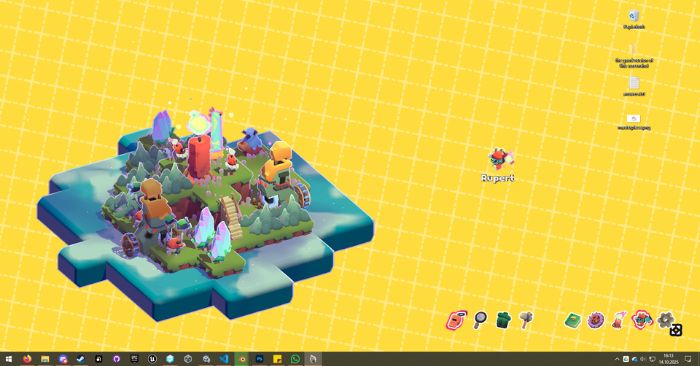Viewport: 700px width, 366px height.
Task: Open the Recycle Bin desktop icon
Action: (633, 20)
